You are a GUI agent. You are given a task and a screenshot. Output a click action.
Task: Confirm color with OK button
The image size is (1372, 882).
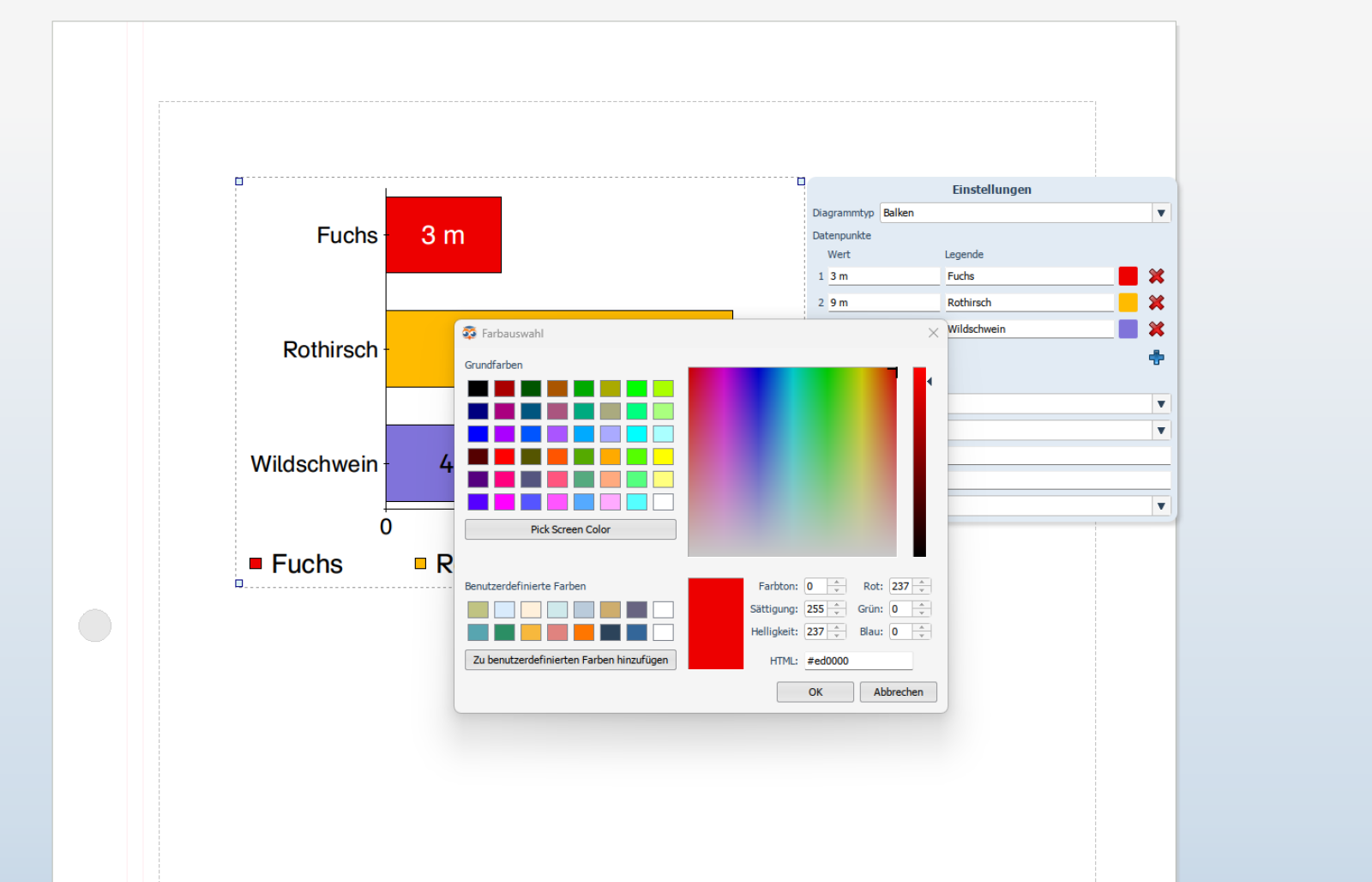tap(815, 692)
